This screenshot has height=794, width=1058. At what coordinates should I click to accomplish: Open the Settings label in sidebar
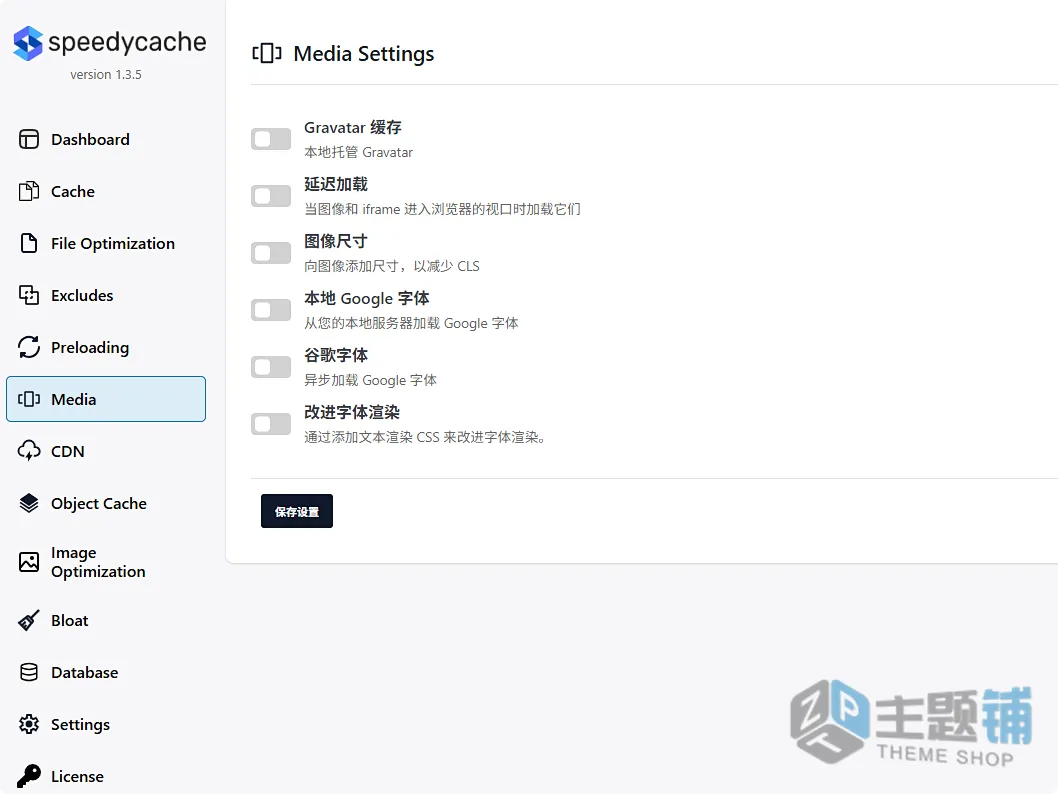point(80,725)
